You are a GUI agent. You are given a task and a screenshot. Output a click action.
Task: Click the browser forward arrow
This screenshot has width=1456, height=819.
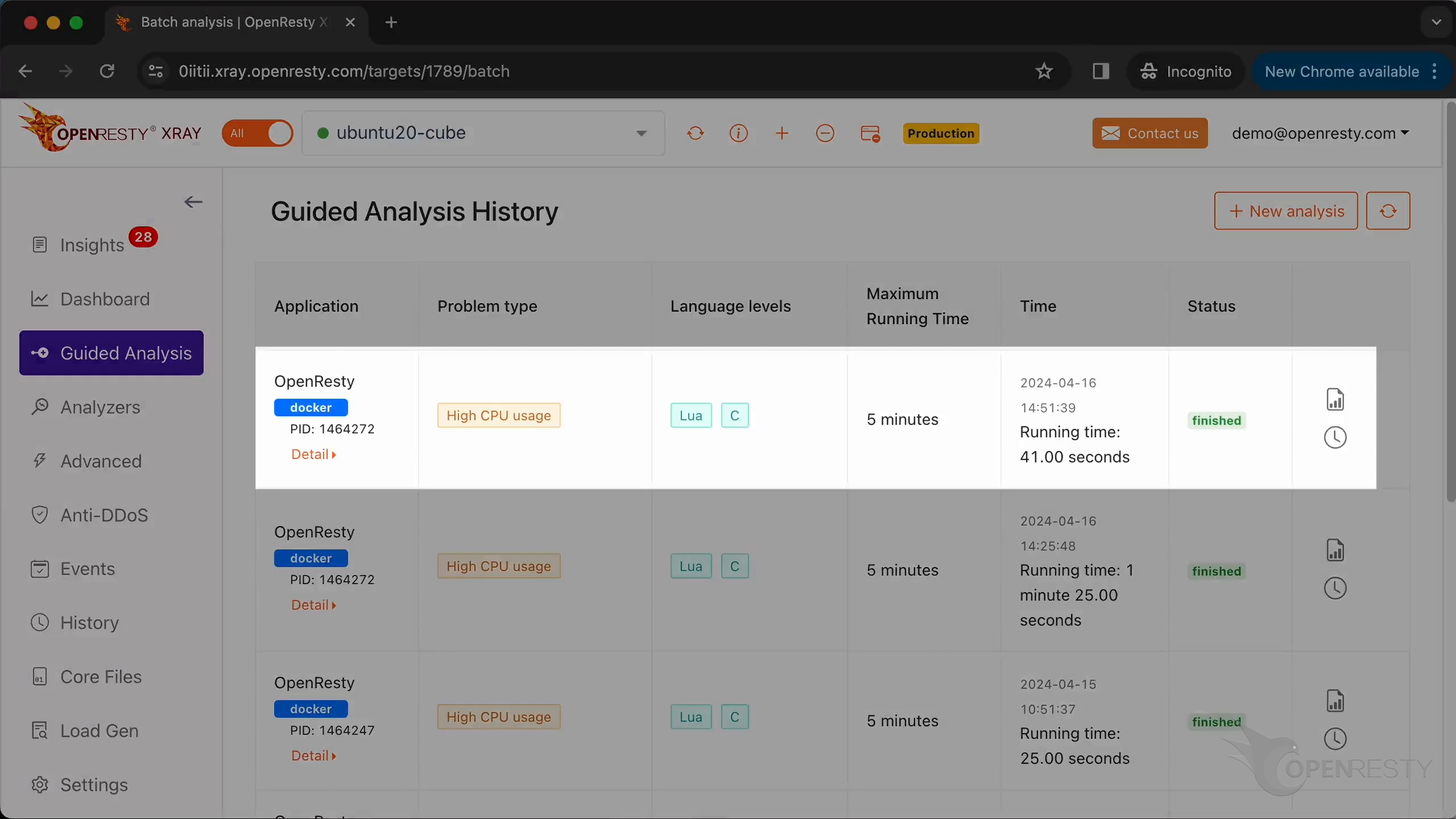[x=66, y=71]
